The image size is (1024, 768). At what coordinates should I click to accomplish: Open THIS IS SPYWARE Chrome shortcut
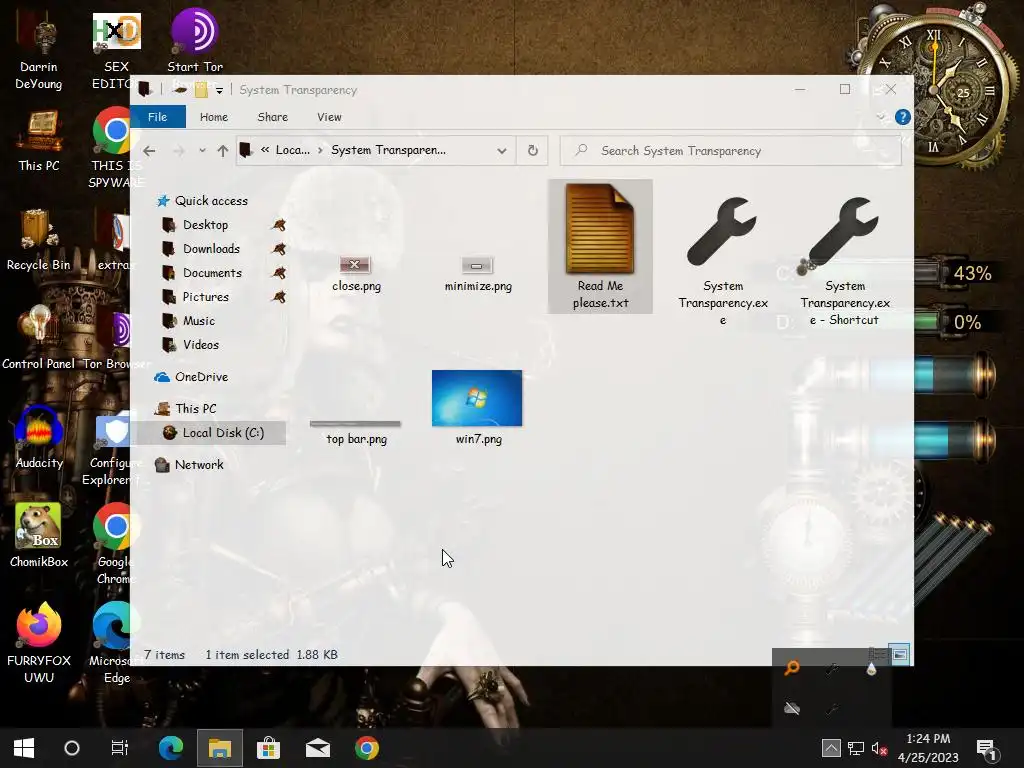coord(115,148)
